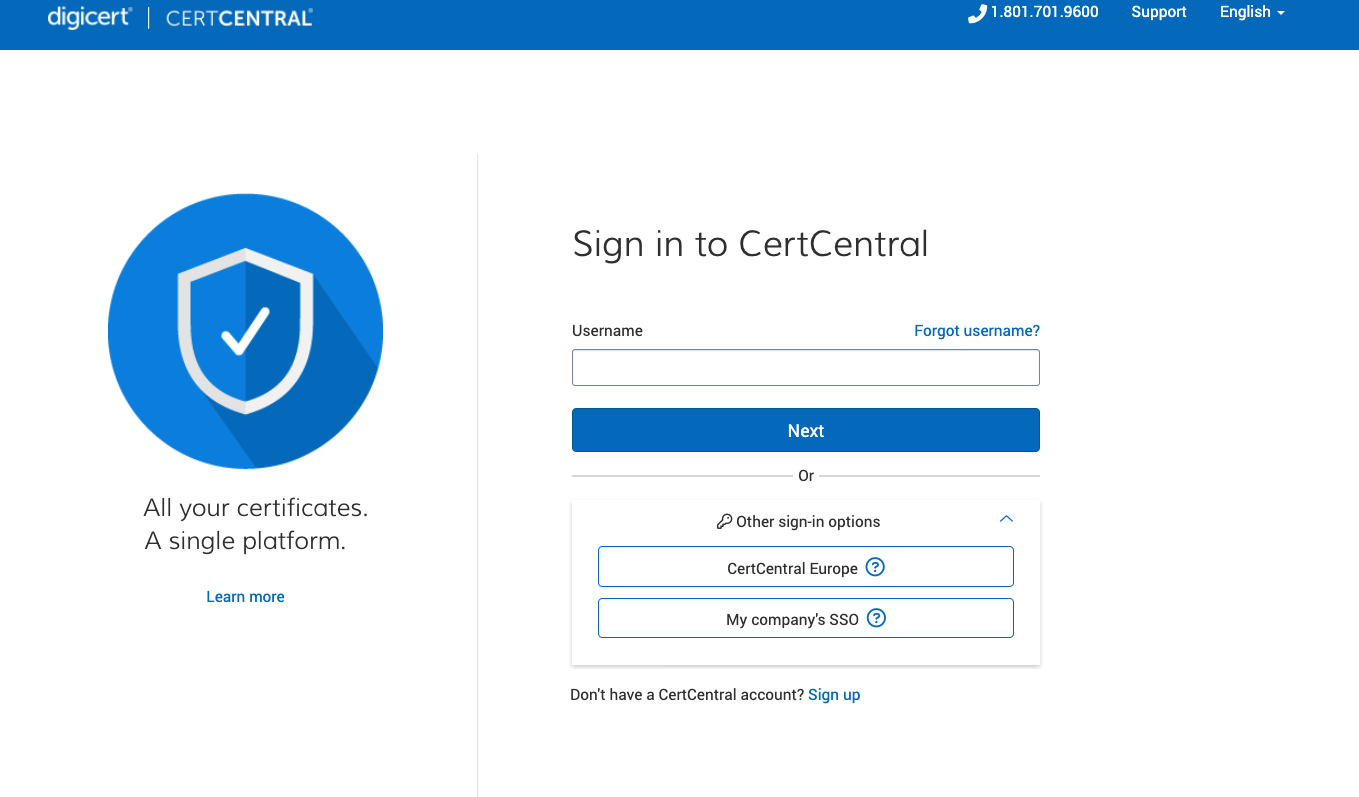
Task: Call the 1.801.701.9600 phone number
Action: (x=1043, y=12)
